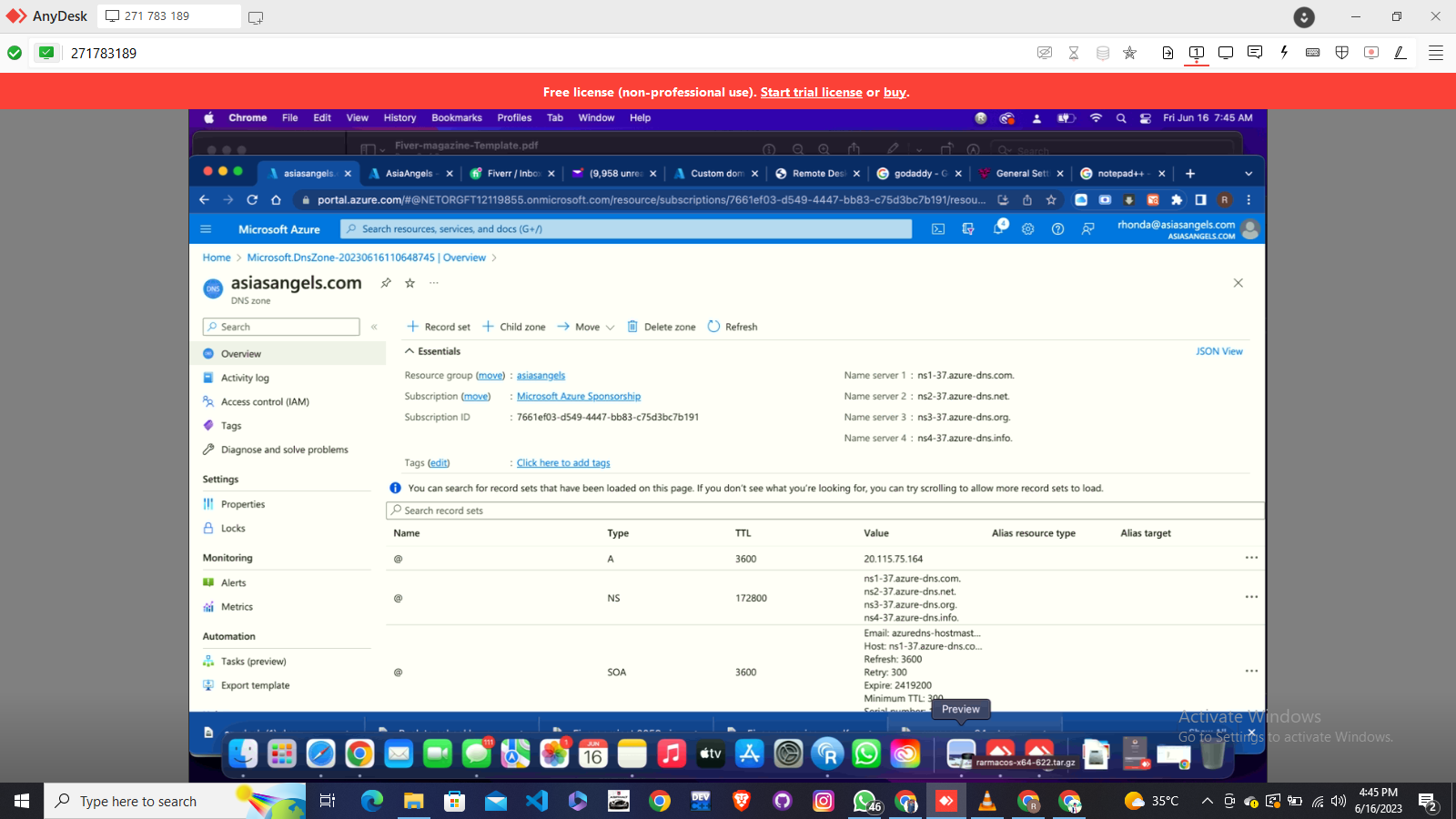Select Activity log in sidebar

(245, 378)
